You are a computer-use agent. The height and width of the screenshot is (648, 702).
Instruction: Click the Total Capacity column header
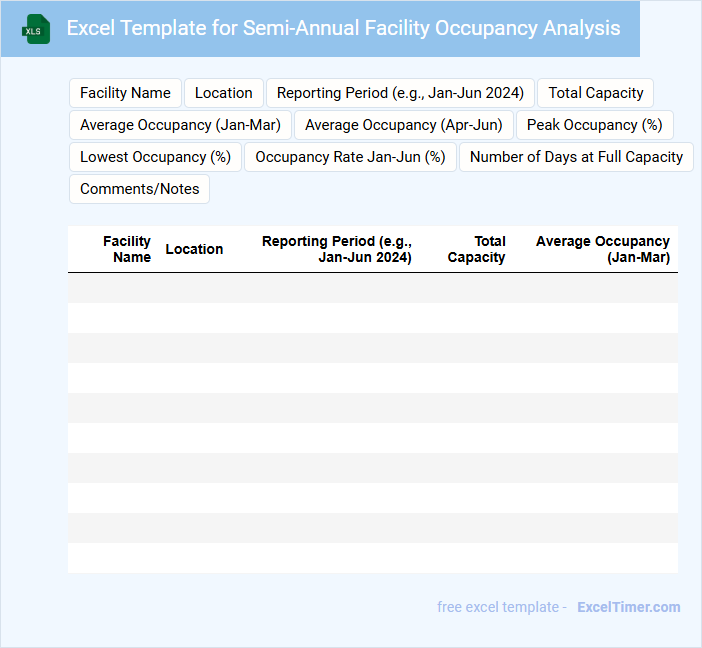pos(477,249)
